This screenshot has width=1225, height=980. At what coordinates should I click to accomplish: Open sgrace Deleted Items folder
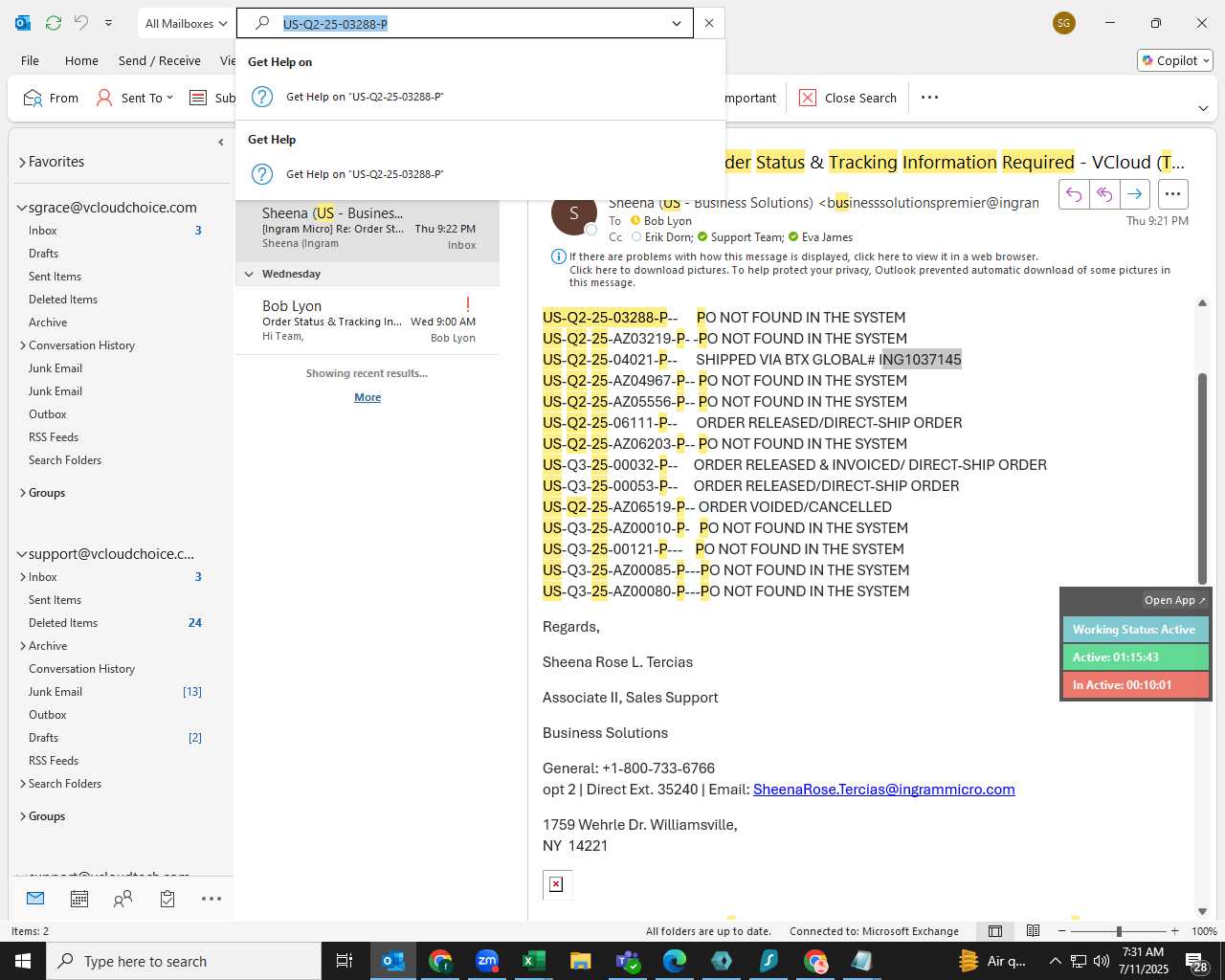pyautogui.click(x=63, y=300)
